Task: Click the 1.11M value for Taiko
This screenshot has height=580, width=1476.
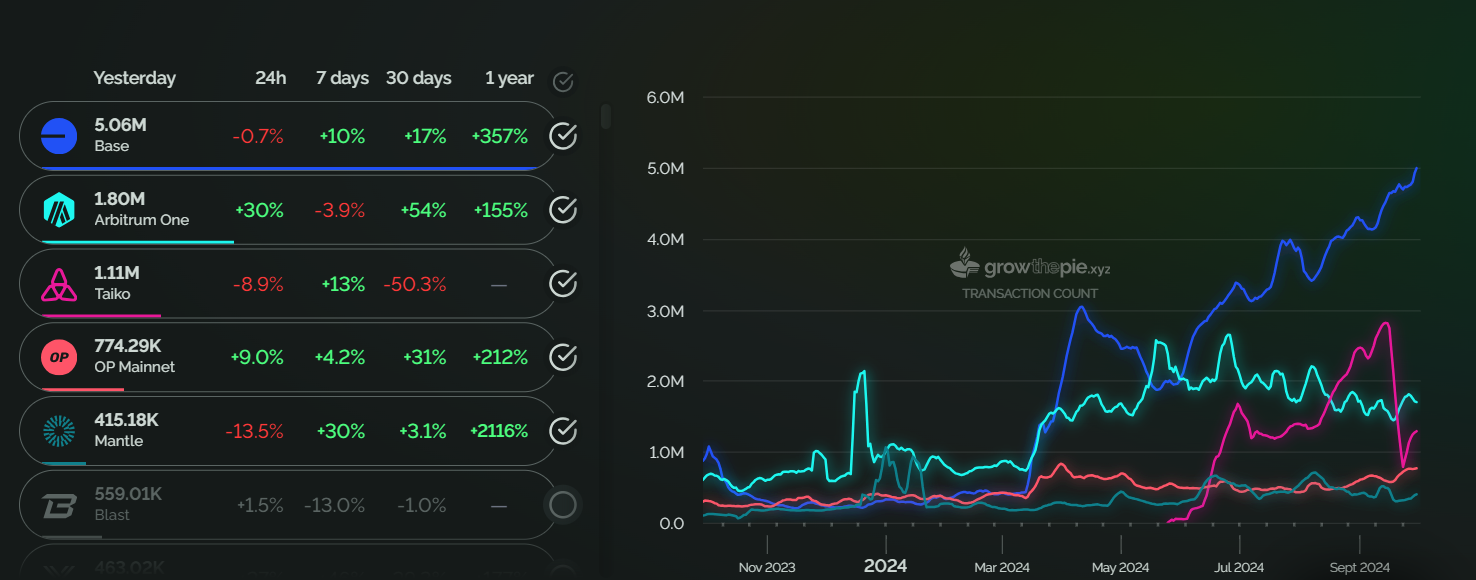Action: tap(117, 273)
